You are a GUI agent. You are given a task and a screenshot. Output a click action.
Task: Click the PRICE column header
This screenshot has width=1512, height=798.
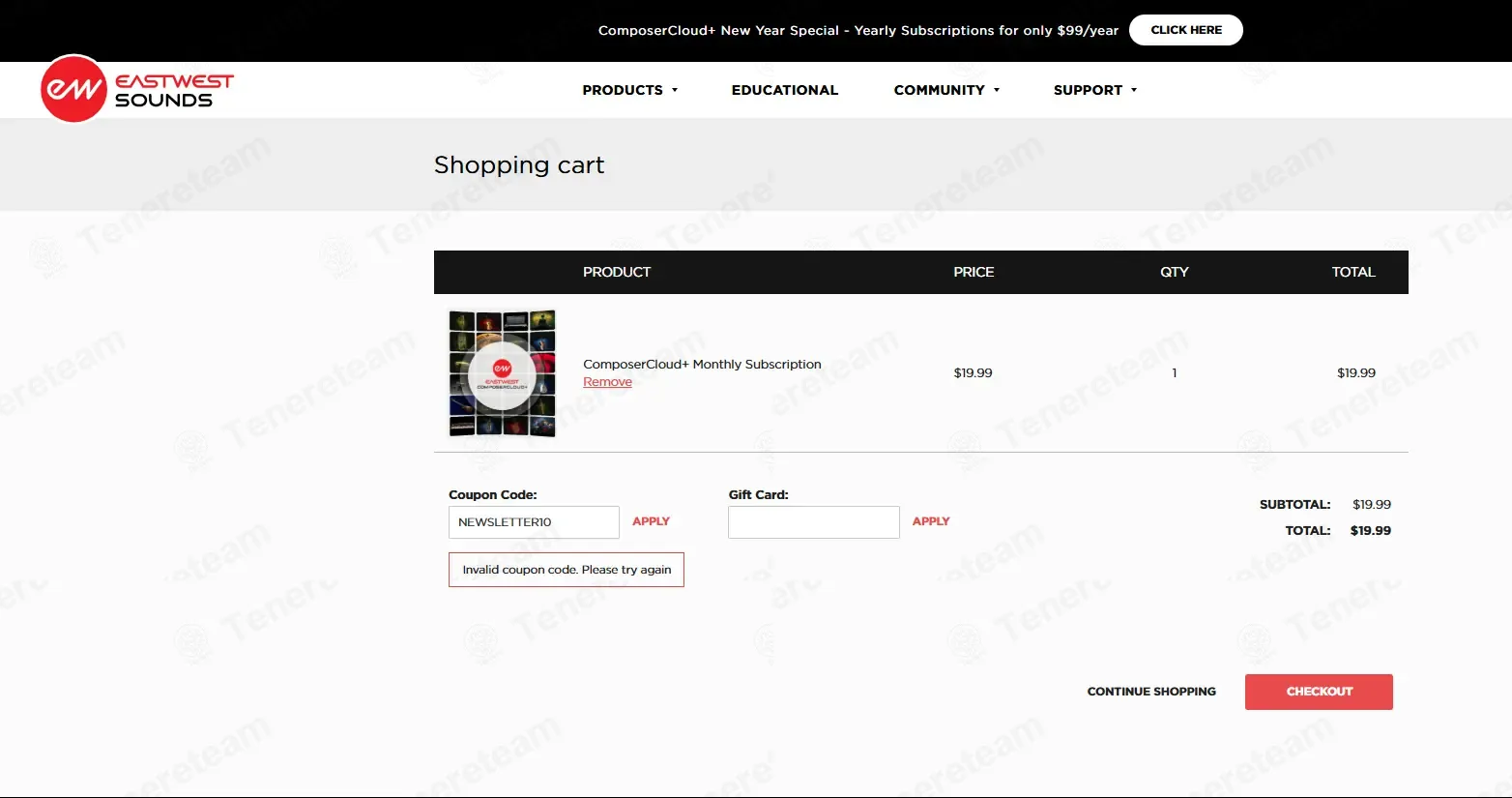974,272
